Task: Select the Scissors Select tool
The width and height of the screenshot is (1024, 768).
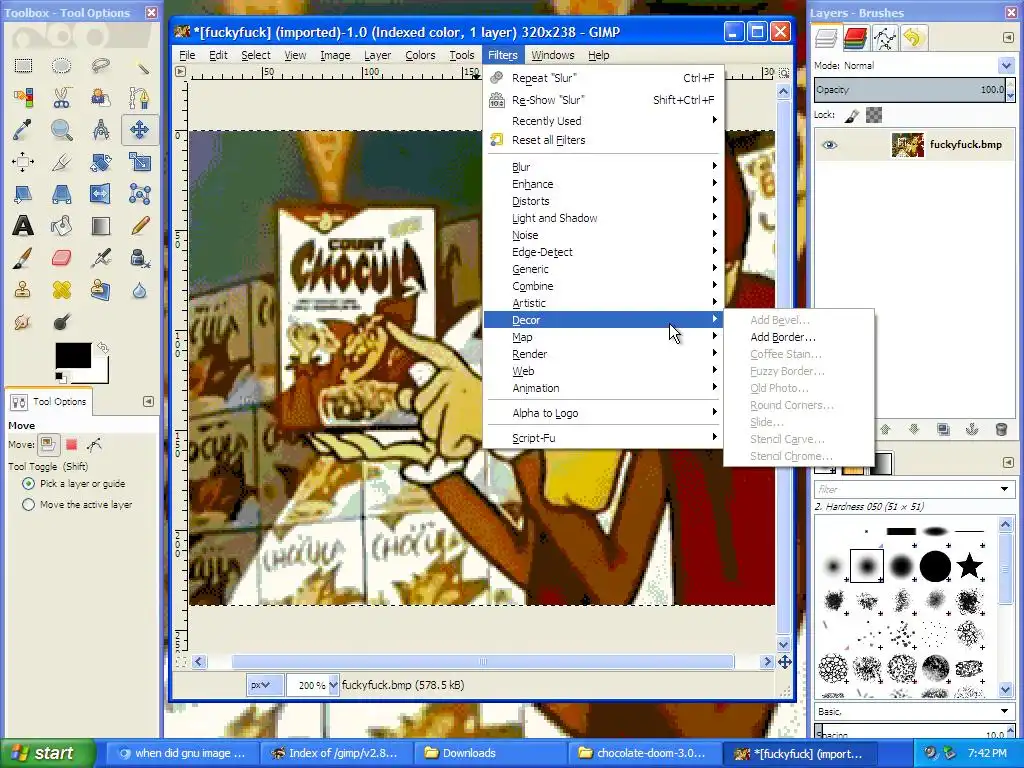Action: point(61,98)
